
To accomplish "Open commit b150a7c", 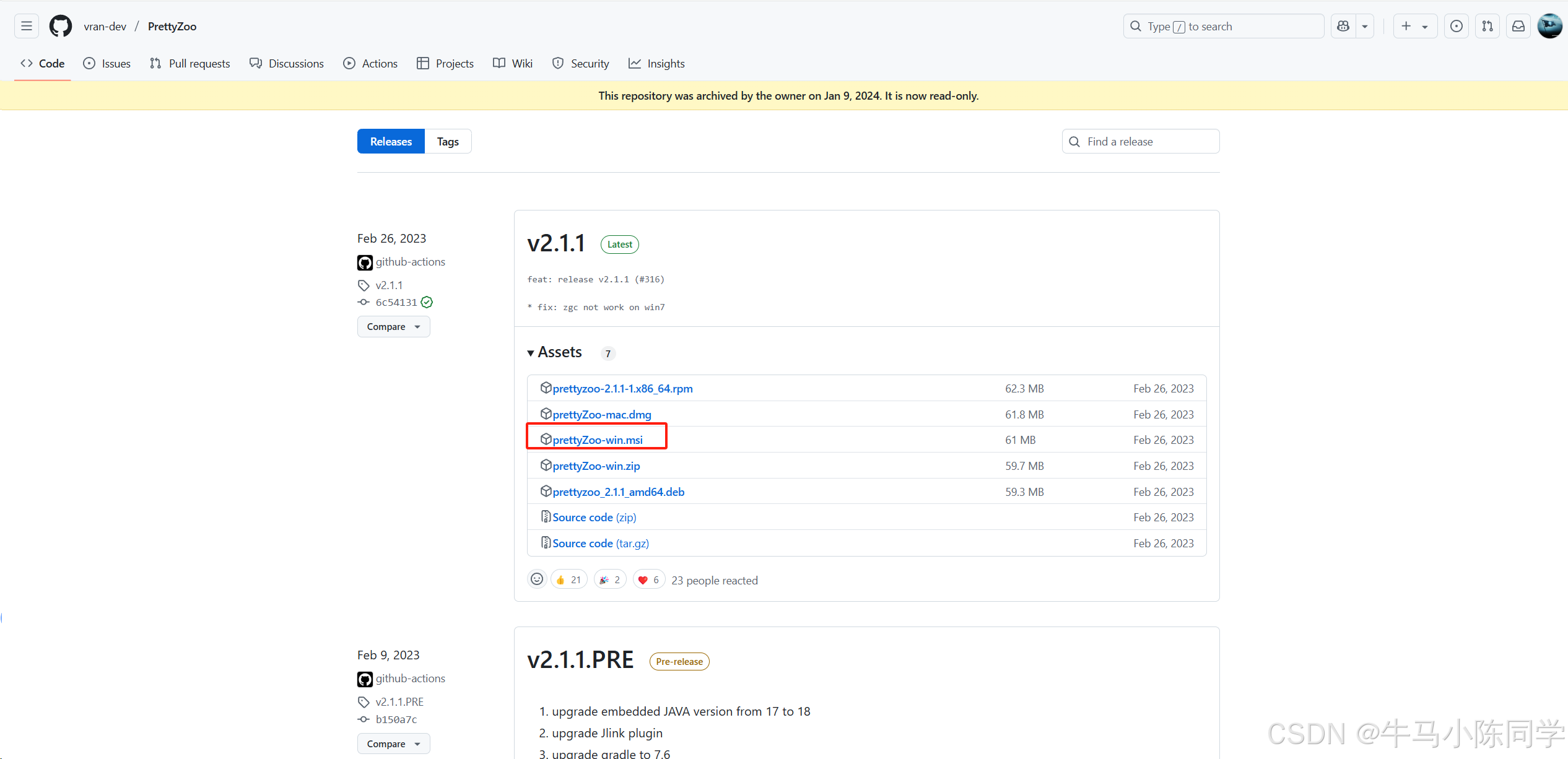I will pyautogui.click(x=396, y=719).
